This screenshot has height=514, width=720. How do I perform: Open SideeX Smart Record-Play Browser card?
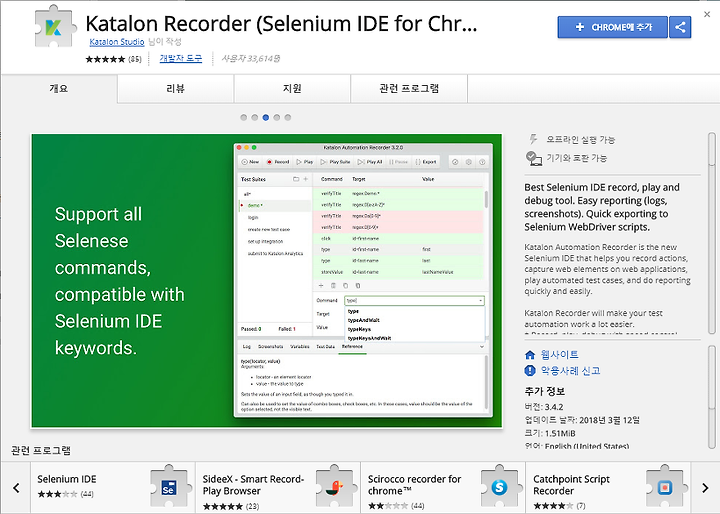pyautogui.click(x=278, y=488)
